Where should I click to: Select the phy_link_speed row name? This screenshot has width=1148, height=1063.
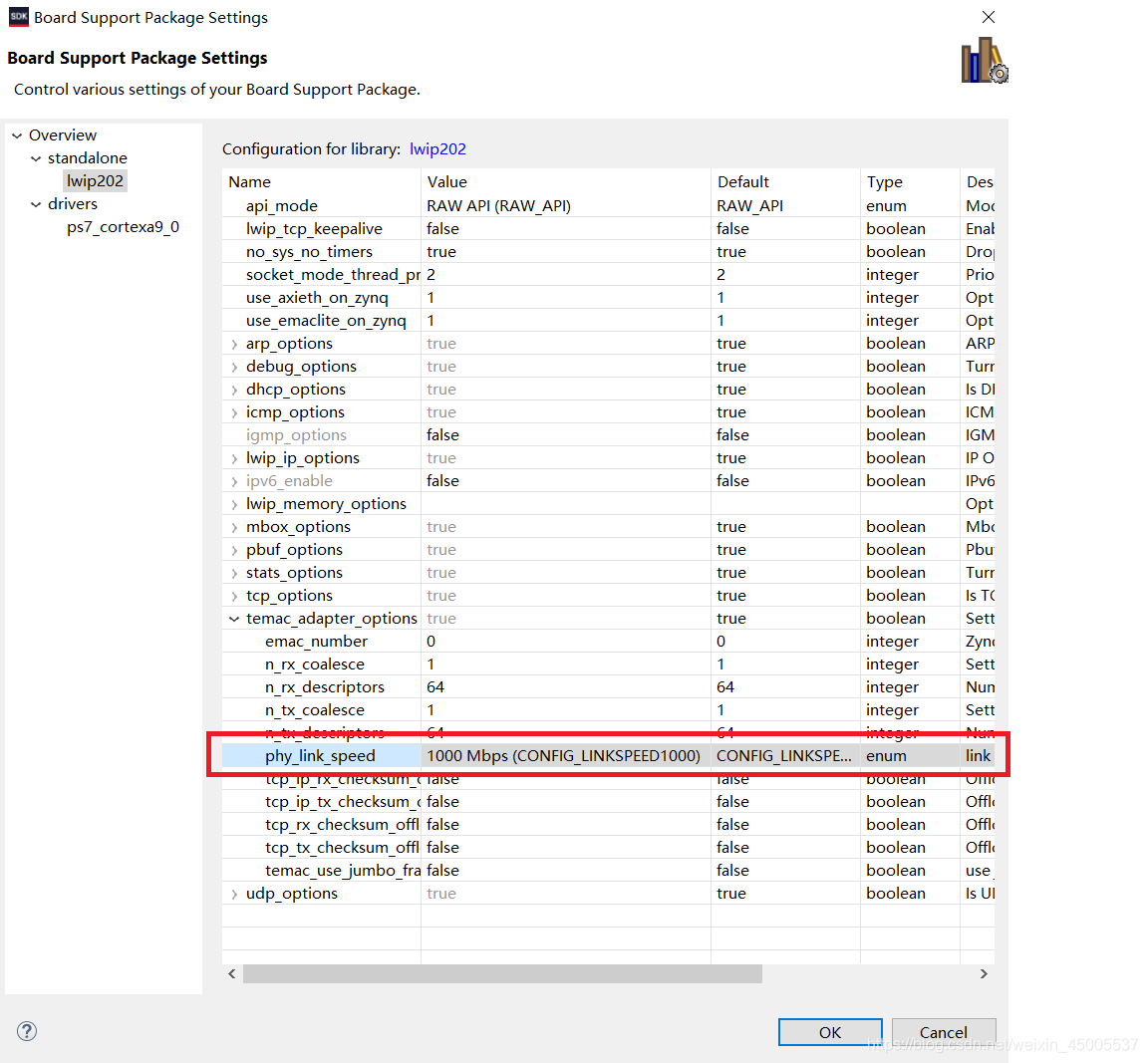point(320,755)
